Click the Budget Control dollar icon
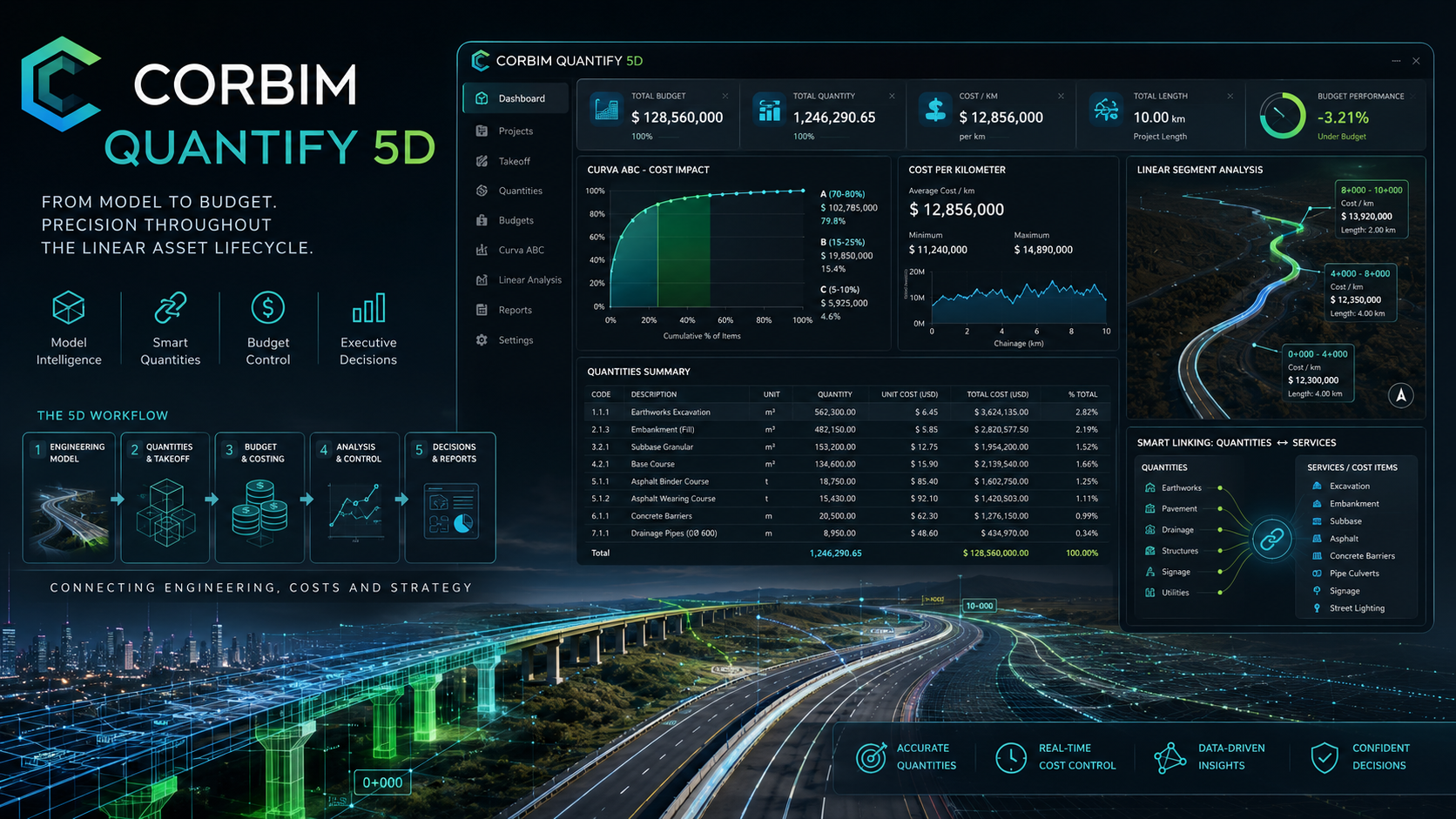Image resolution: width=1456 pixels, height=819 pixels. coord(267,308)
